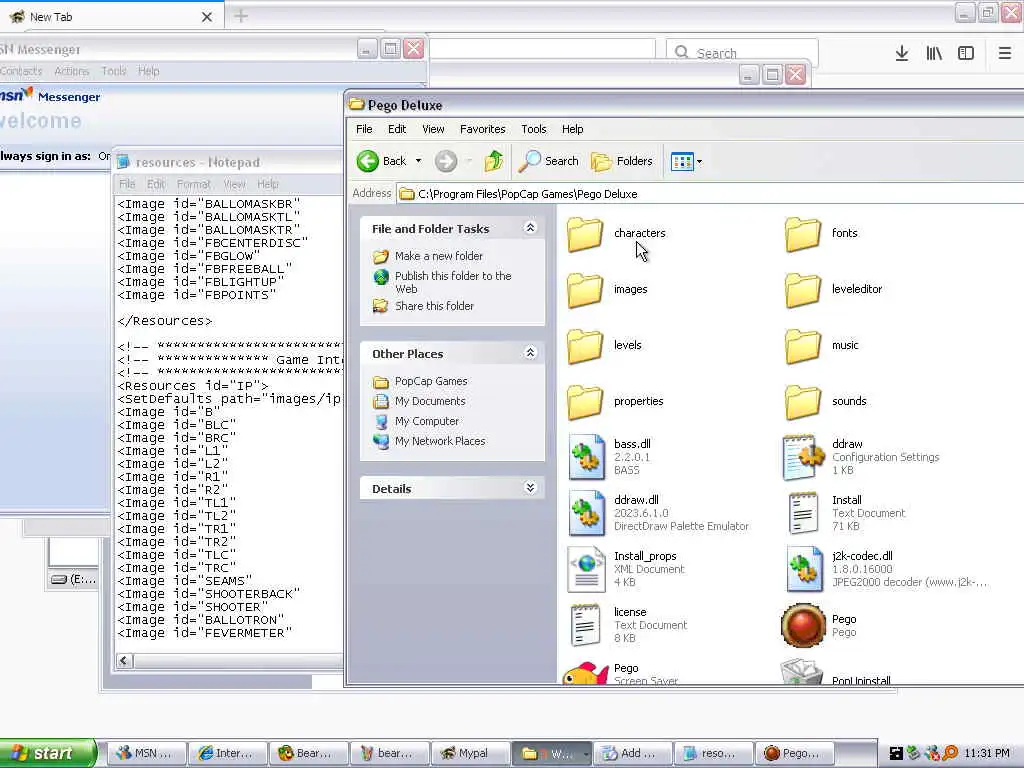Open the View menu in Pego Deluxe
The width and height of the screenshot is (1024, 768).
(432, 129)
